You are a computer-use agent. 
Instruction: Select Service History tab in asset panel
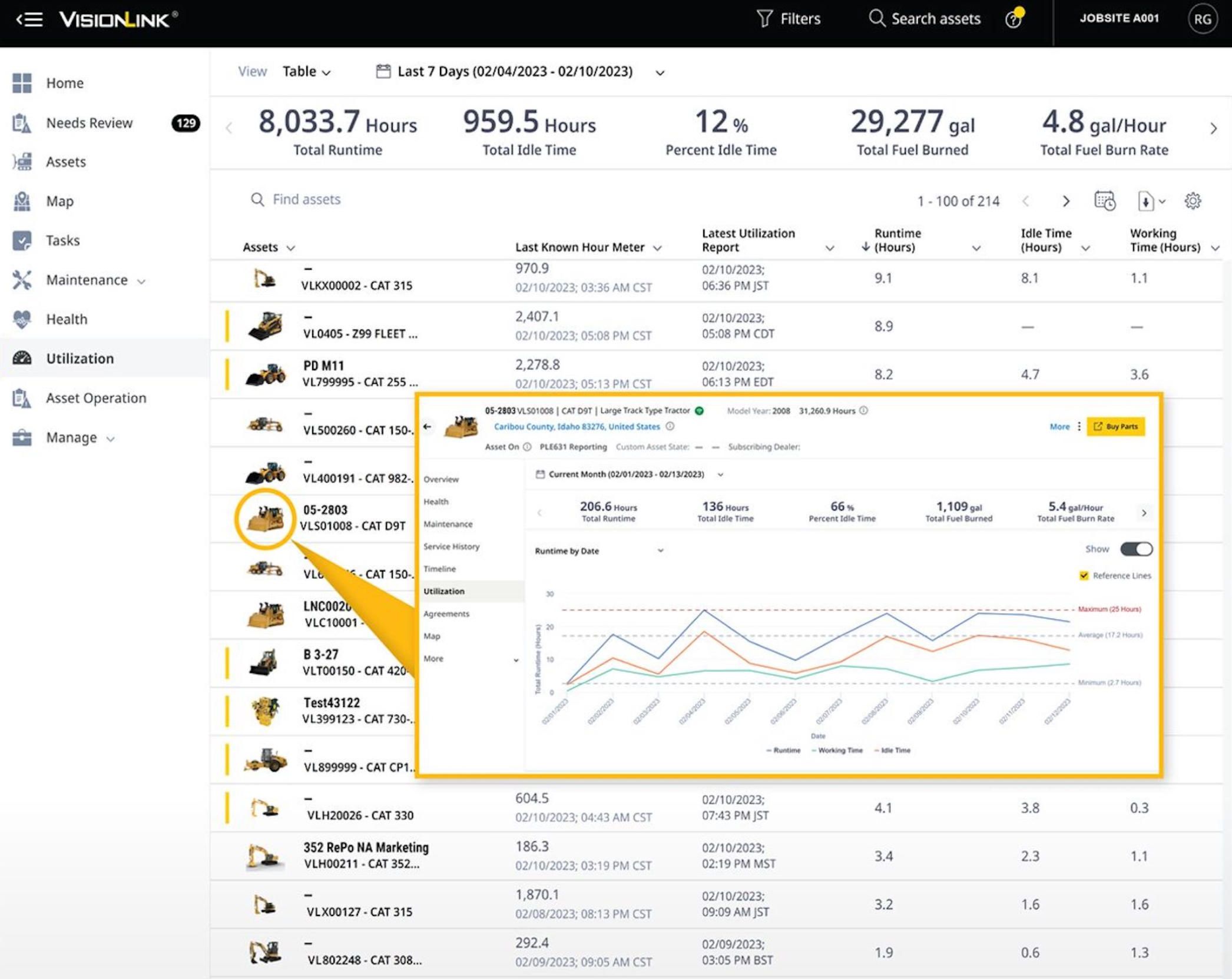[451, 546]
